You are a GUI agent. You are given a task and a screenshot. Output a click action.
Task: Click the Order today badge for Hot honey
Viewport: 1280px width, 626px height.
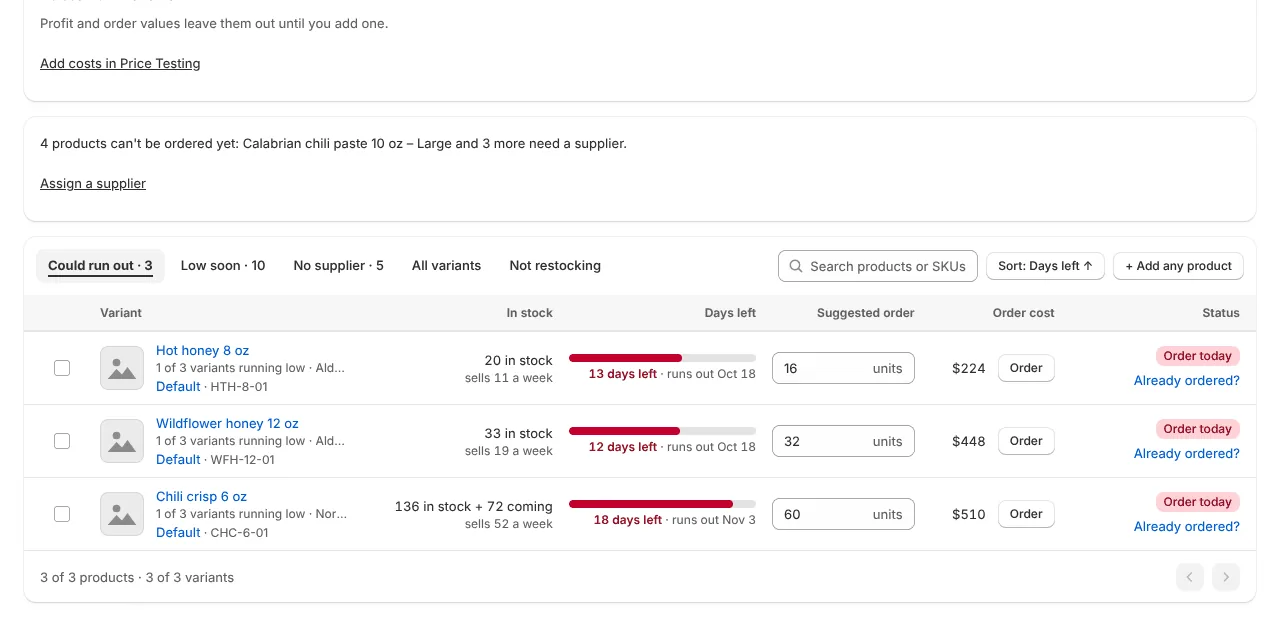(1198, 356)
